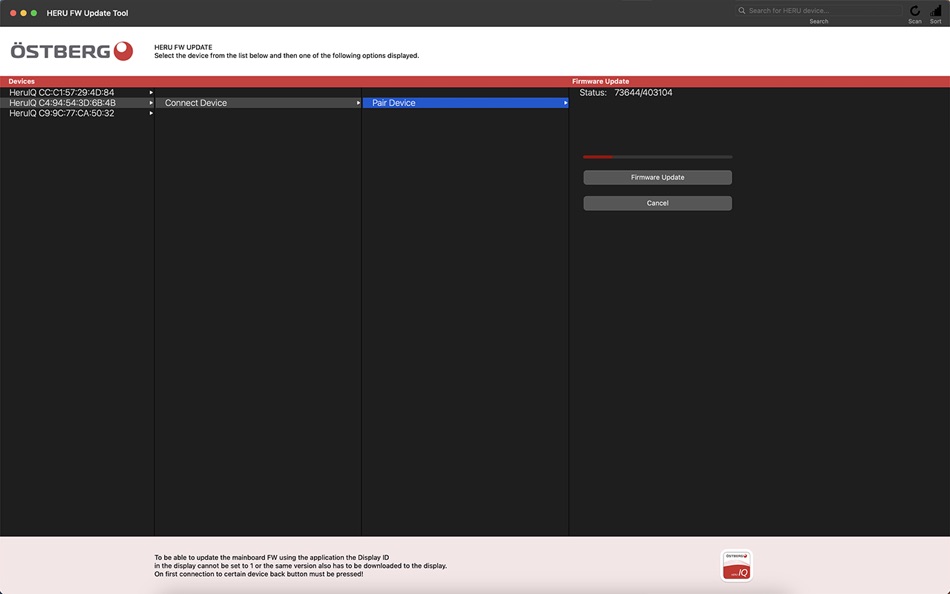
Task: Close the window with red button
Action: pyautogui.click(x=13, y=13)
